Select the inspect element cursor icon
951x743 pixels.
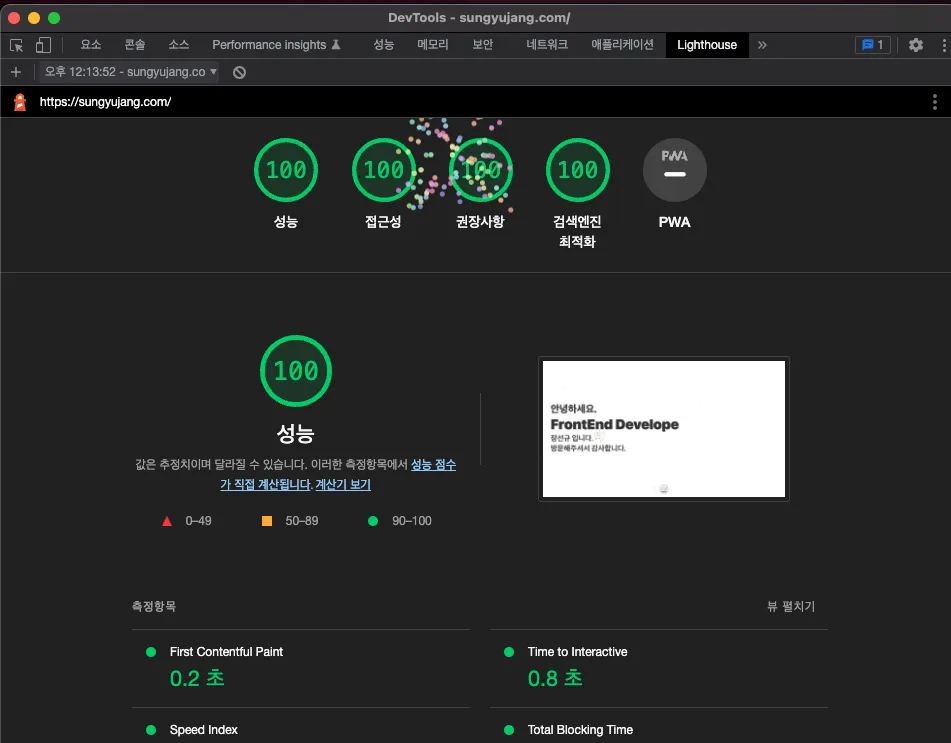(16, 45)
